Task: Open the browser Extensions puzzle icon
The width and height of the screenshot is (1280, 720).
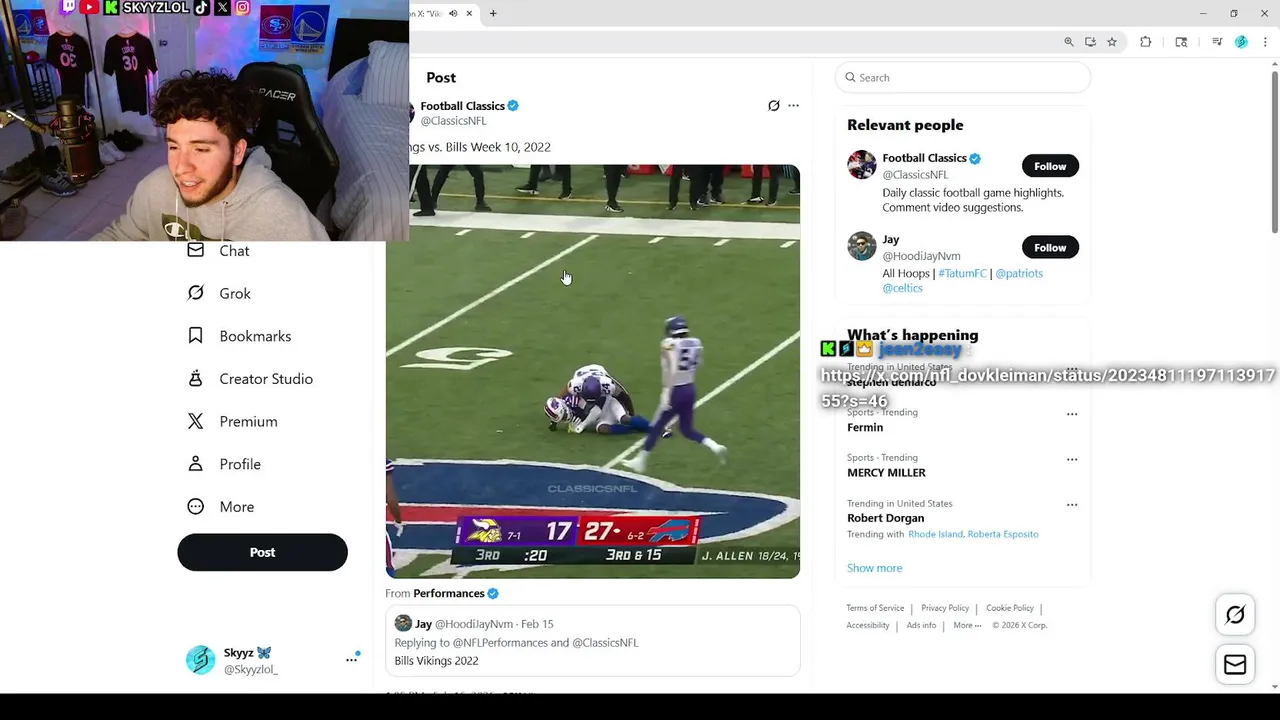Action: pyautogui.click(x=1146, y=42)
